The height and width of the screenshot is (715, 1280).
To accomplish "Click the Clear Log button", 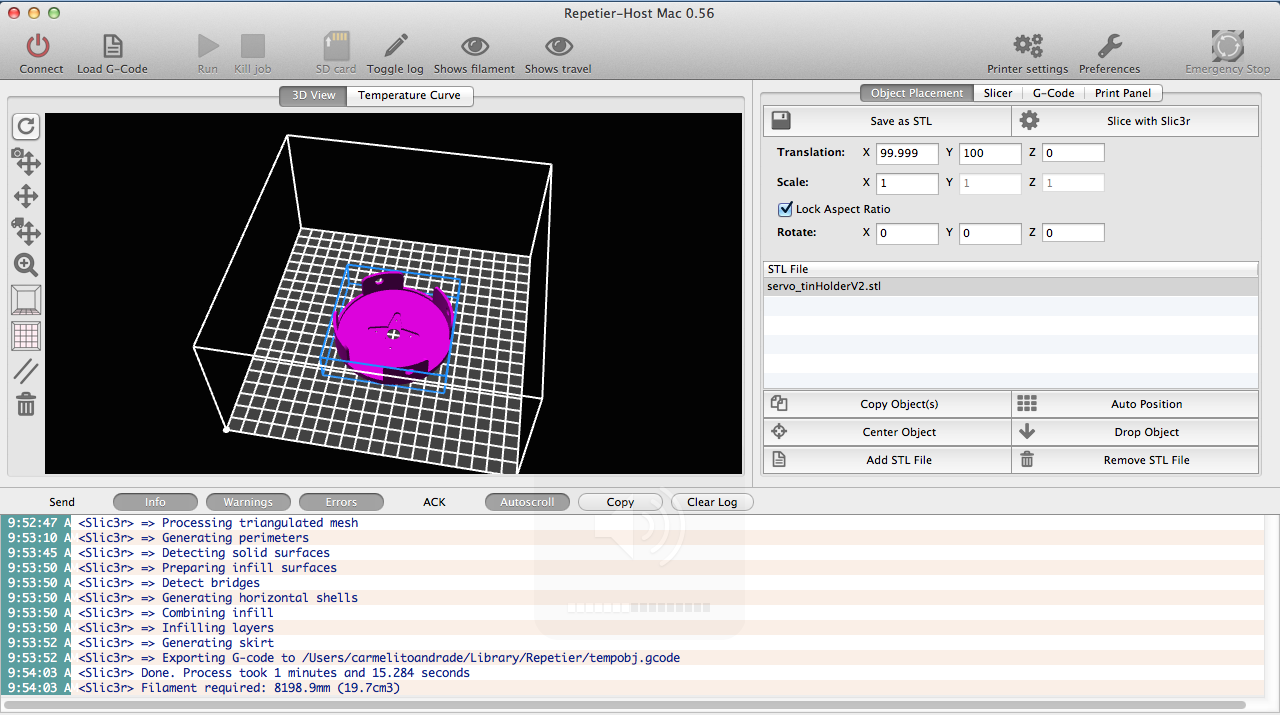I will [713, 502].
